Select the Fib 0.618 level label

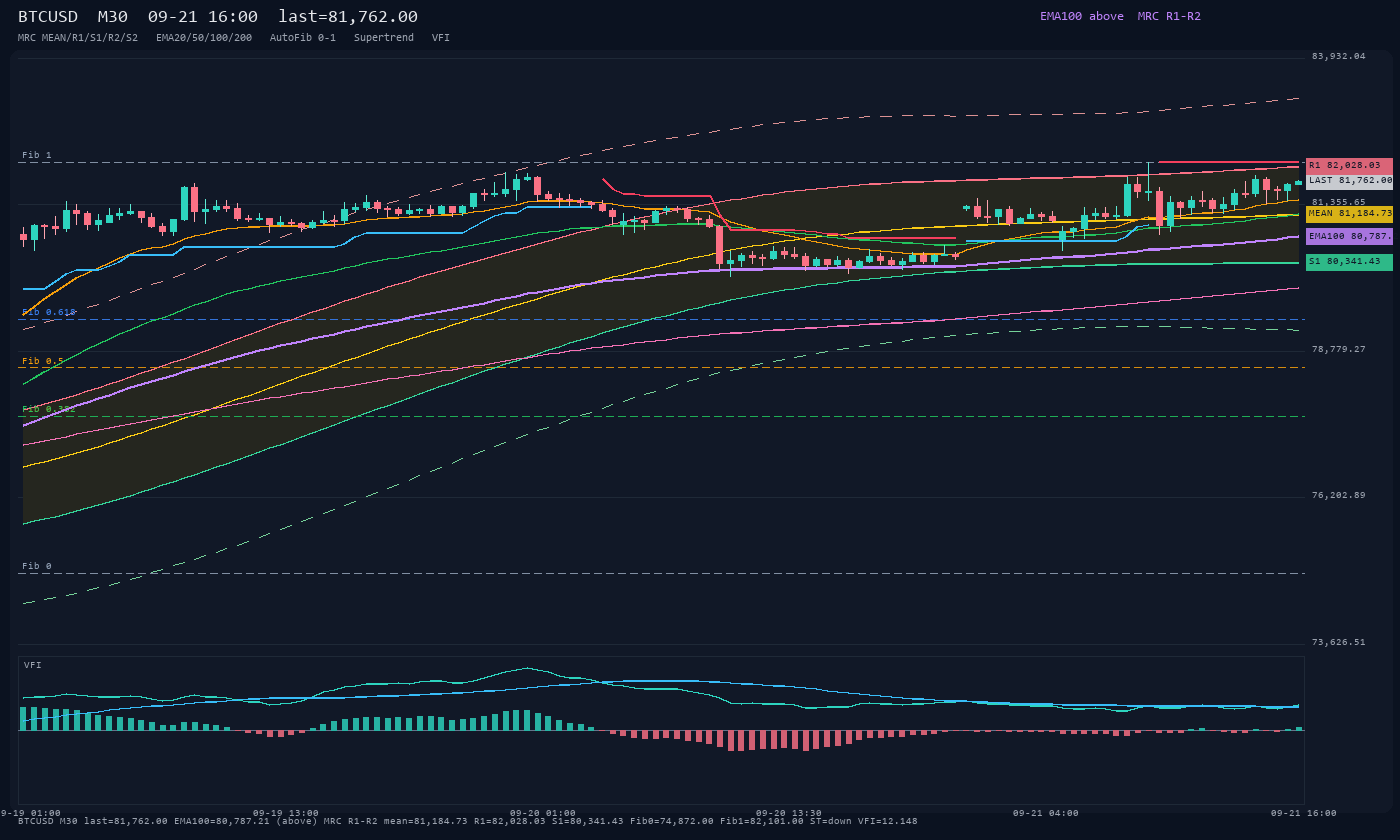pyautogui.click(x=49, y=312)
